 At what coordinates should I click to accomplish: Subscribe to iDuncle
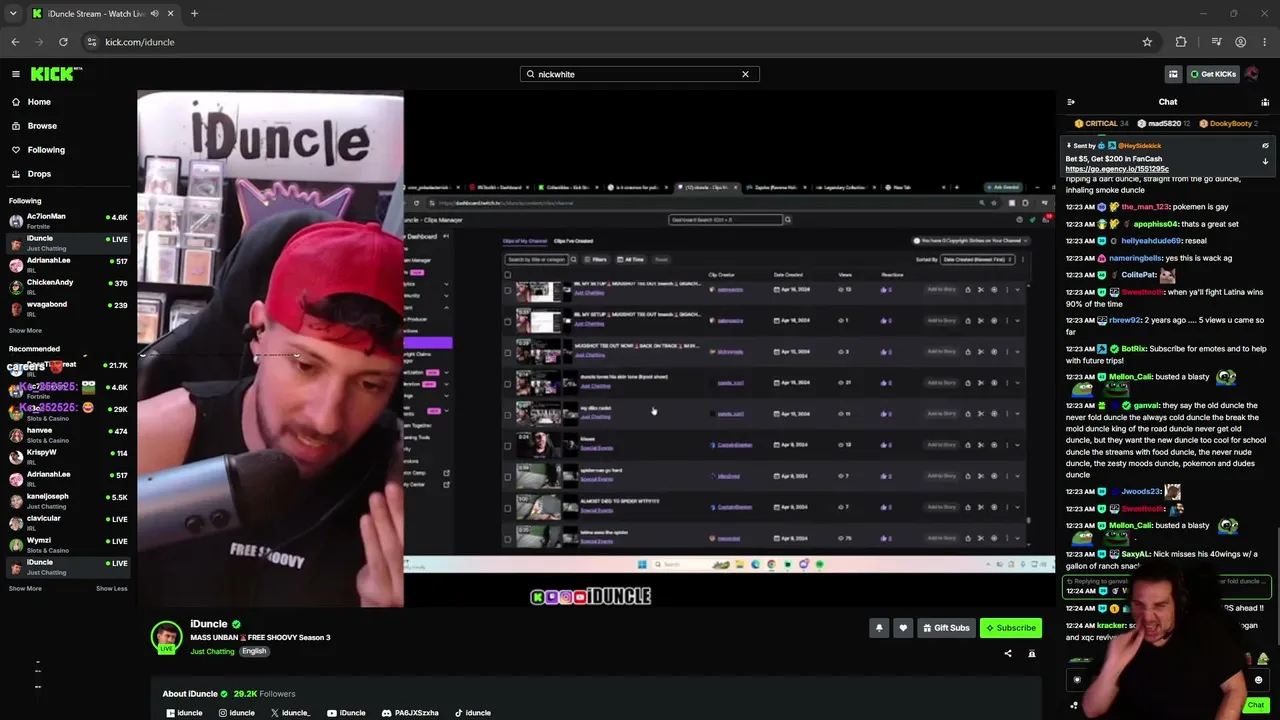pos(1011,628)
